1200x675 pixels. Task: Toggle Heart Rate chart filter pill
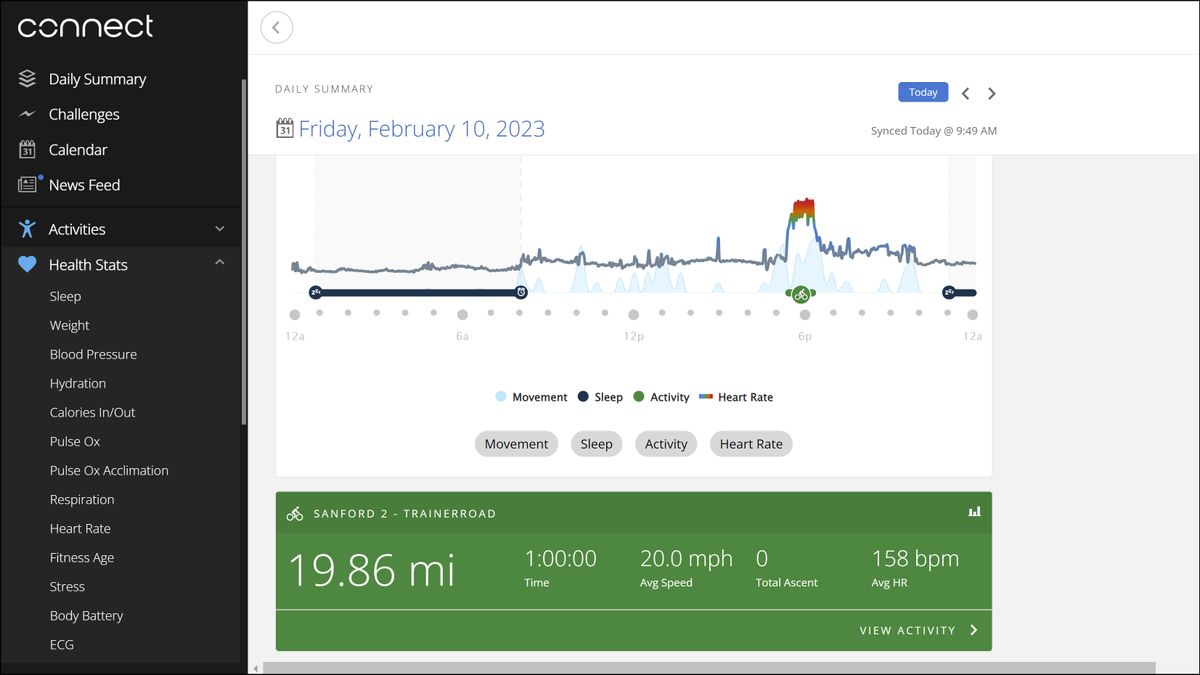(751, 444)
